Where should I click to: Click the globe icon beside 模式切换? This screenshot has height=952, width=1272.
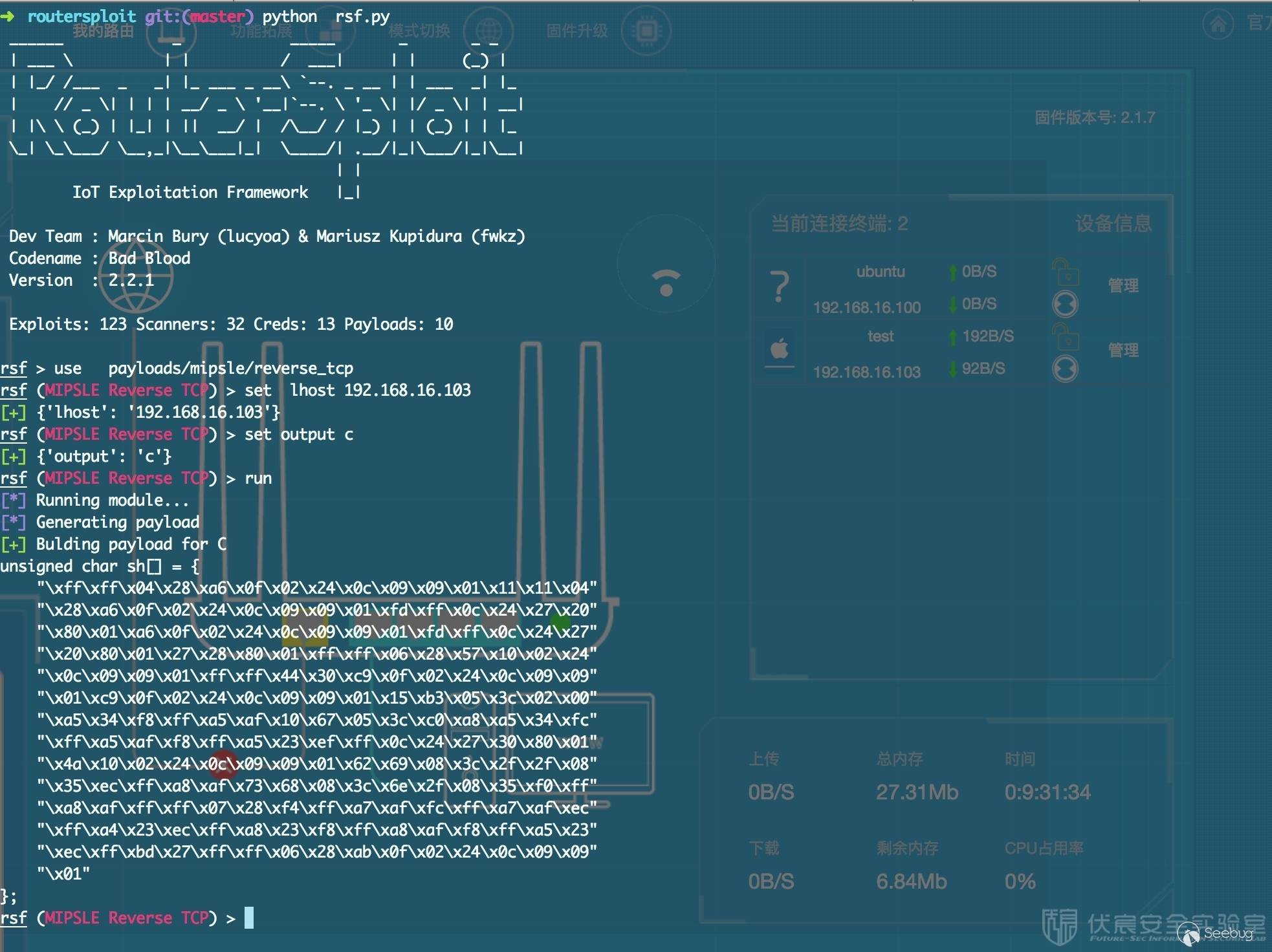(489, 30)
